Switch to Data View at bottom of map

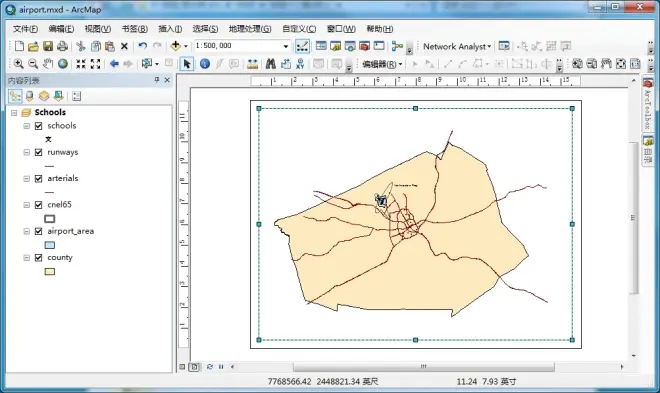point(182,367)
